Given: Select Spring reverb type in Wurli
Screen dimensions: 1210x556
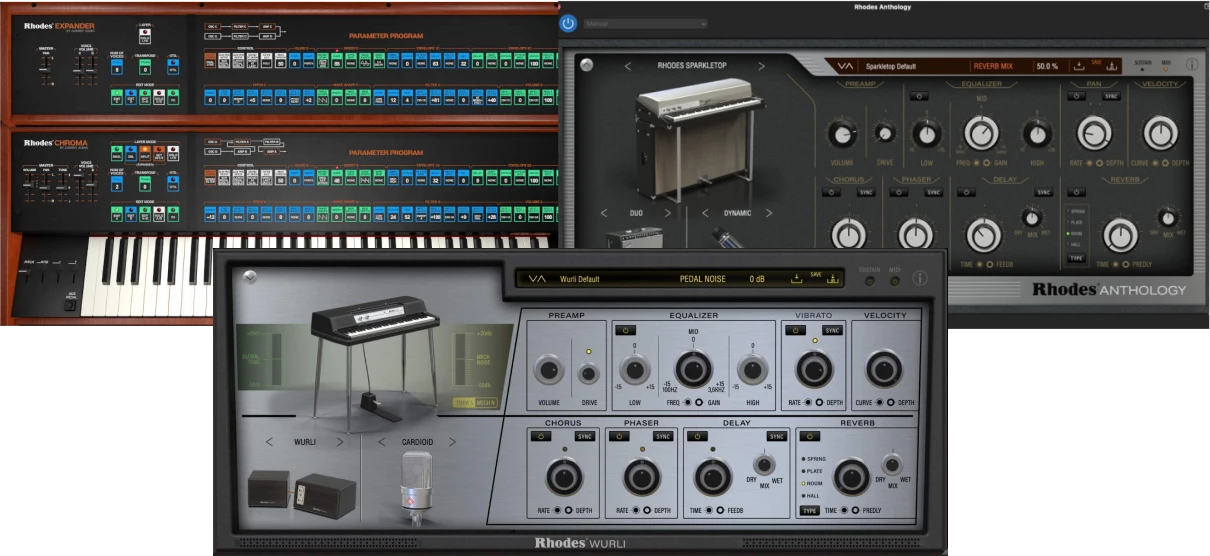Looking at the screenshot, I should pos(814,458).
